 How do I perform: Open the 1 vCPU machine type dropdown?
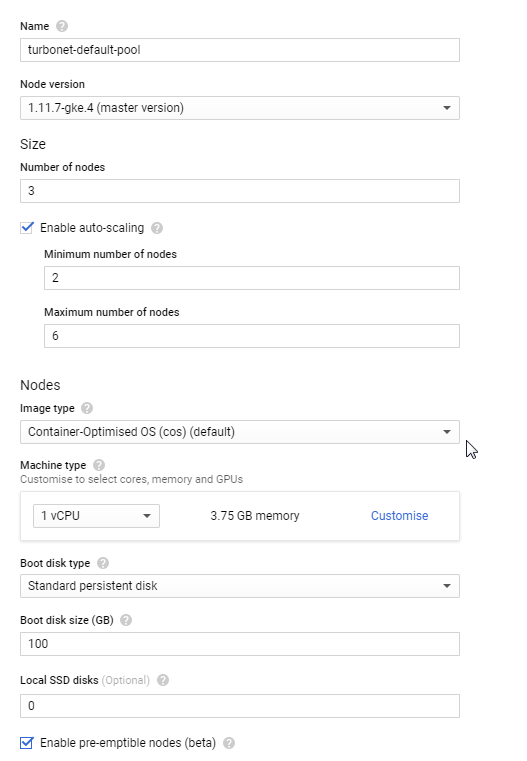click(x=96, y=515)
